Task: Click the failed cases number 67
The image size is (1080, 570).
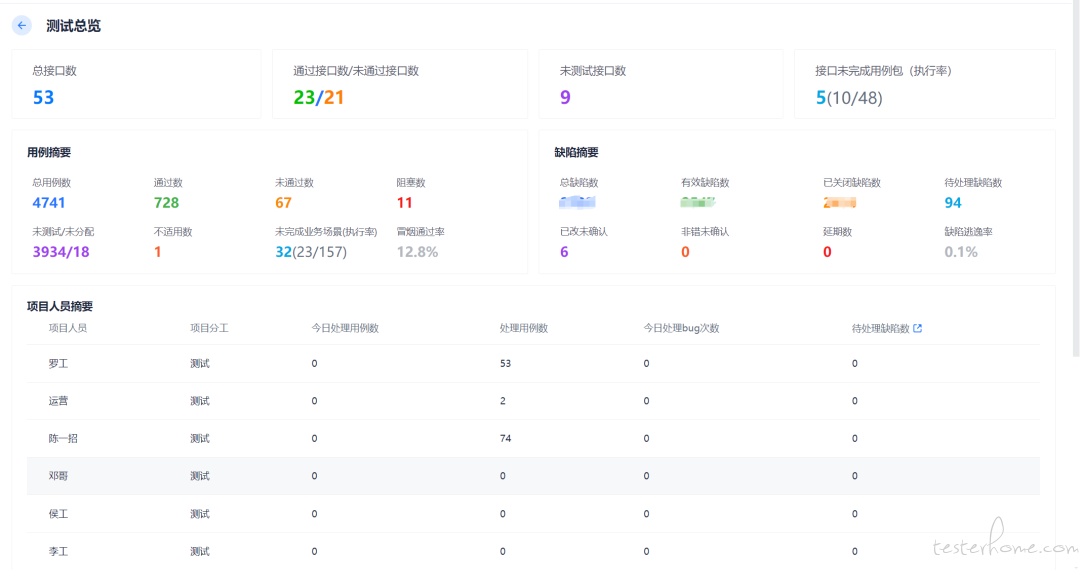Action: [x=283, y=203]
